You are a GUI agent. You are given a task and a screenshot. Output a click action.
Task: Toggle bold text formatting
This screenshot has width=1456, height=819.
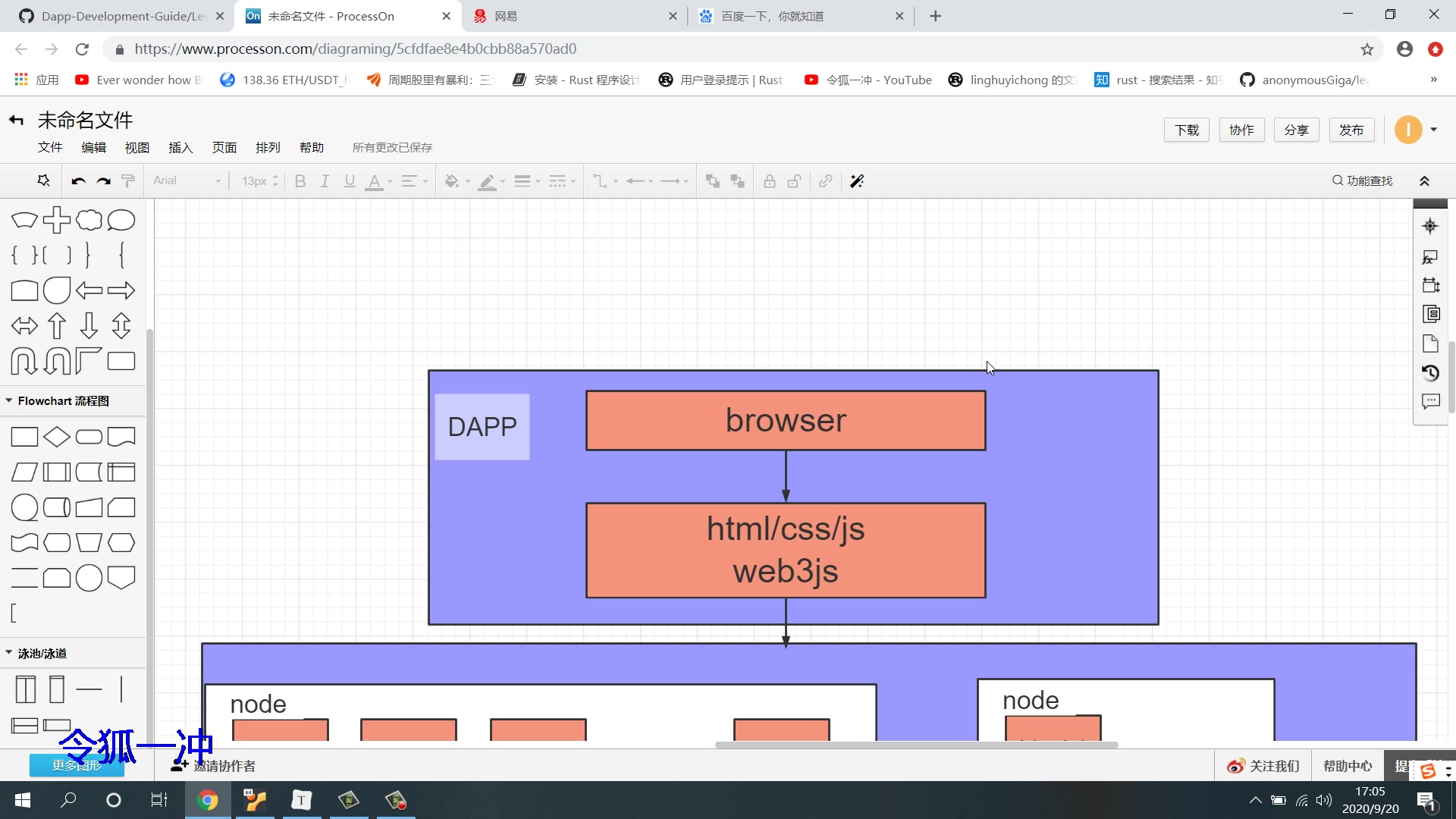coord(300,180)
